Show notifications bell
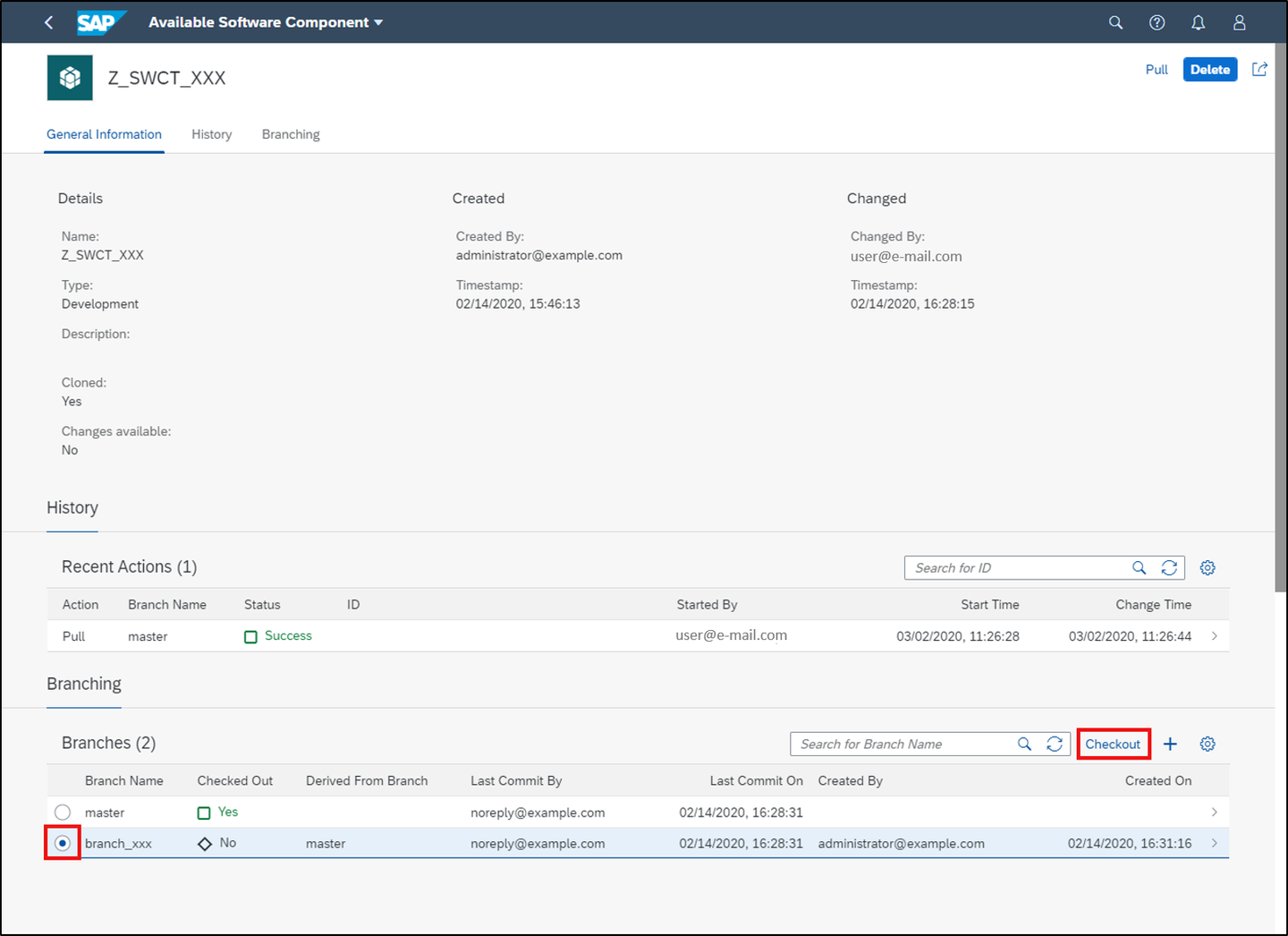The width and height of the screenshot is (1288, 936). [1198, 22]
